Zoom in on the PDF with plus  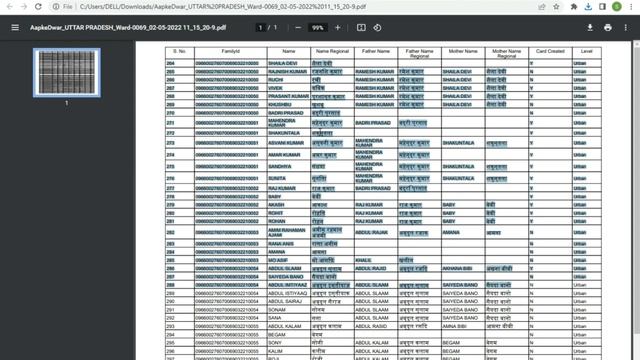(338, 28)
